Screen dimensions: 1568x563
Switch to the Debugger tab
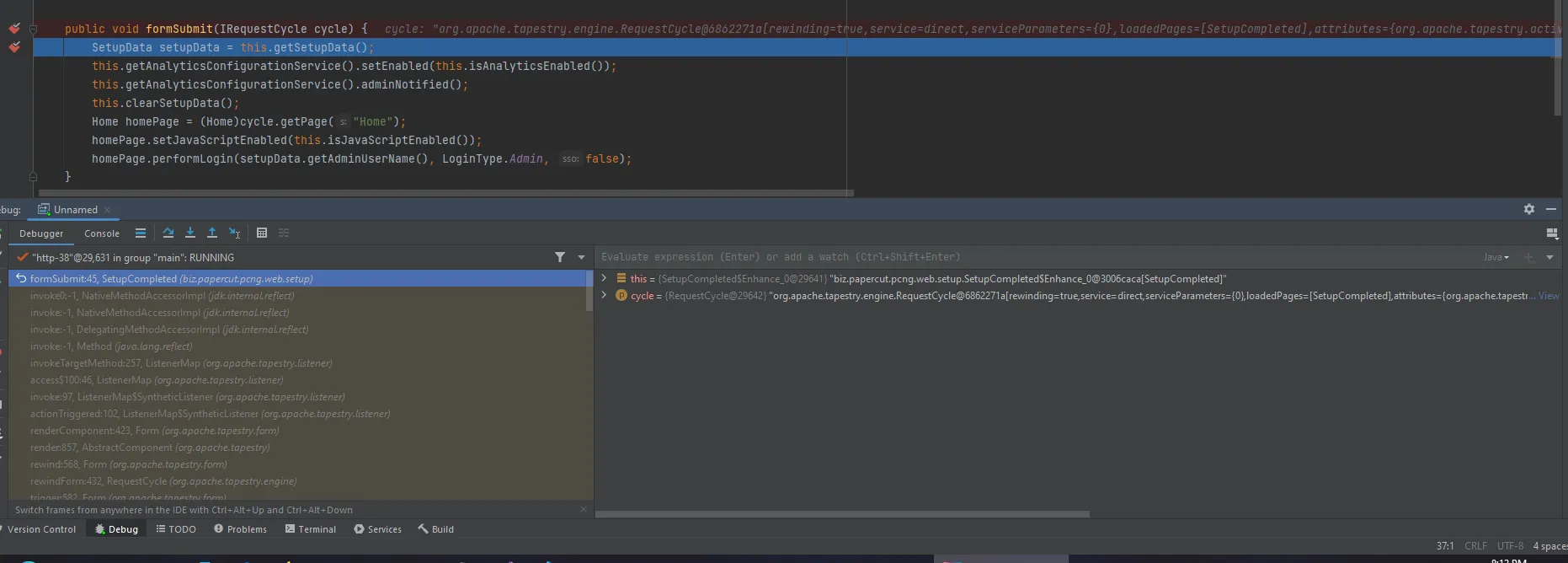point(41,233)
